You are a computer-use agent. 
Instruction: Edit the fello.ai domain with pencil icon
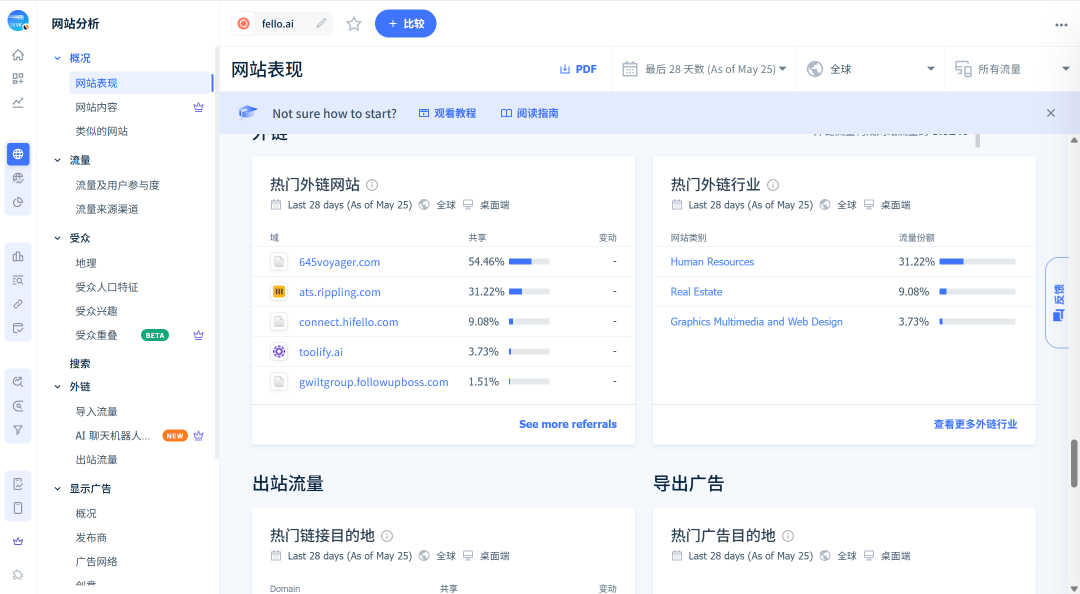coord(321,23)
